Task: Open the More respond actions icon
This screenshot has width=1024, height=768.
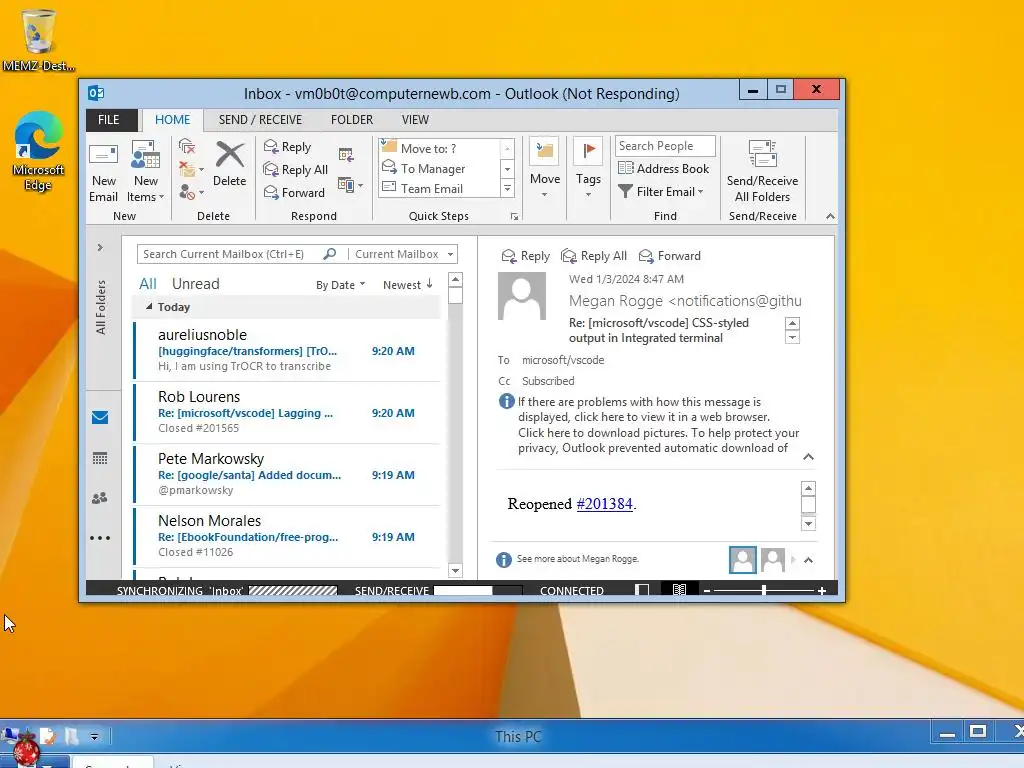Action: 350,185
